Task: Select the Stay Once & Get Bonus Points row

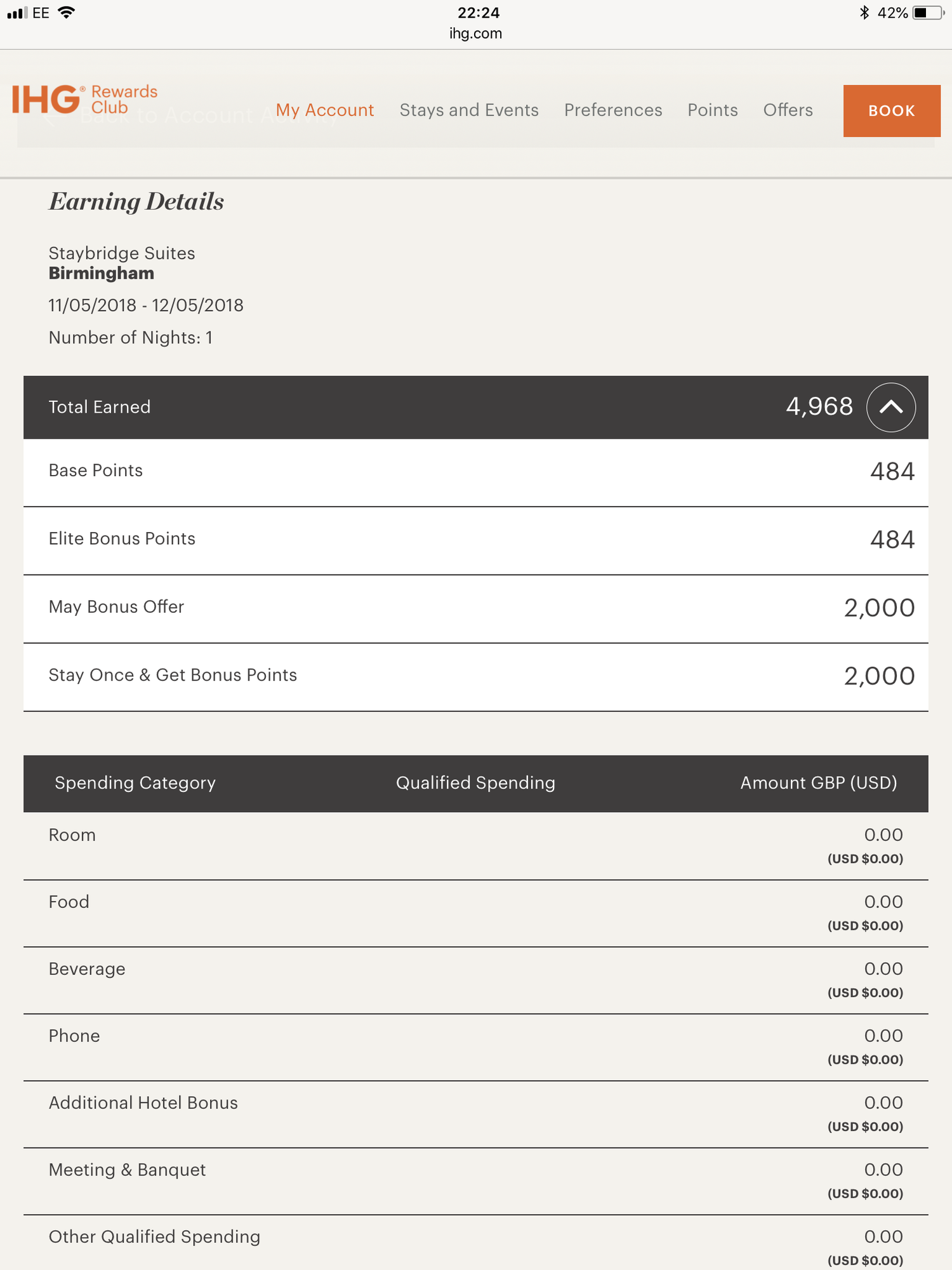Action: click(475, 676)
